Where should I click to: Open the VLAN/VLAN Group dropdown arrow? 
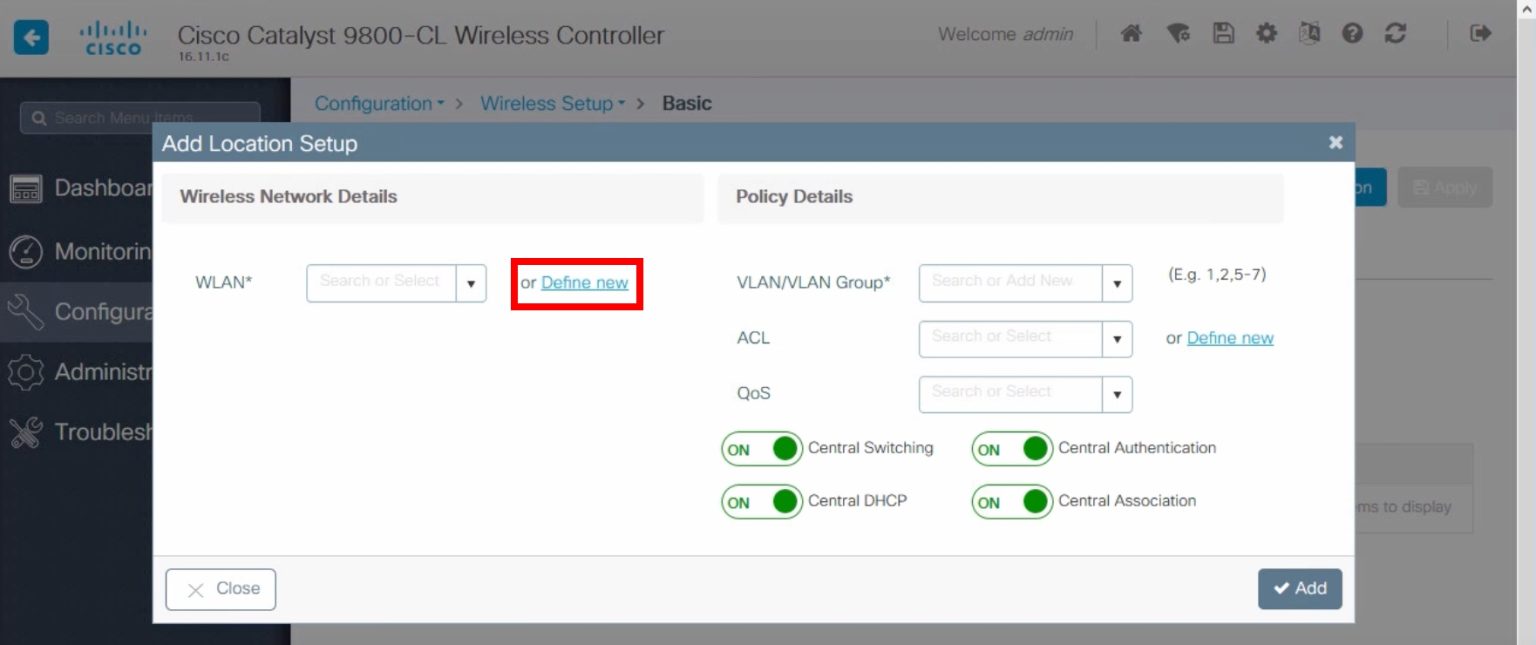(x=1117, y=283)
